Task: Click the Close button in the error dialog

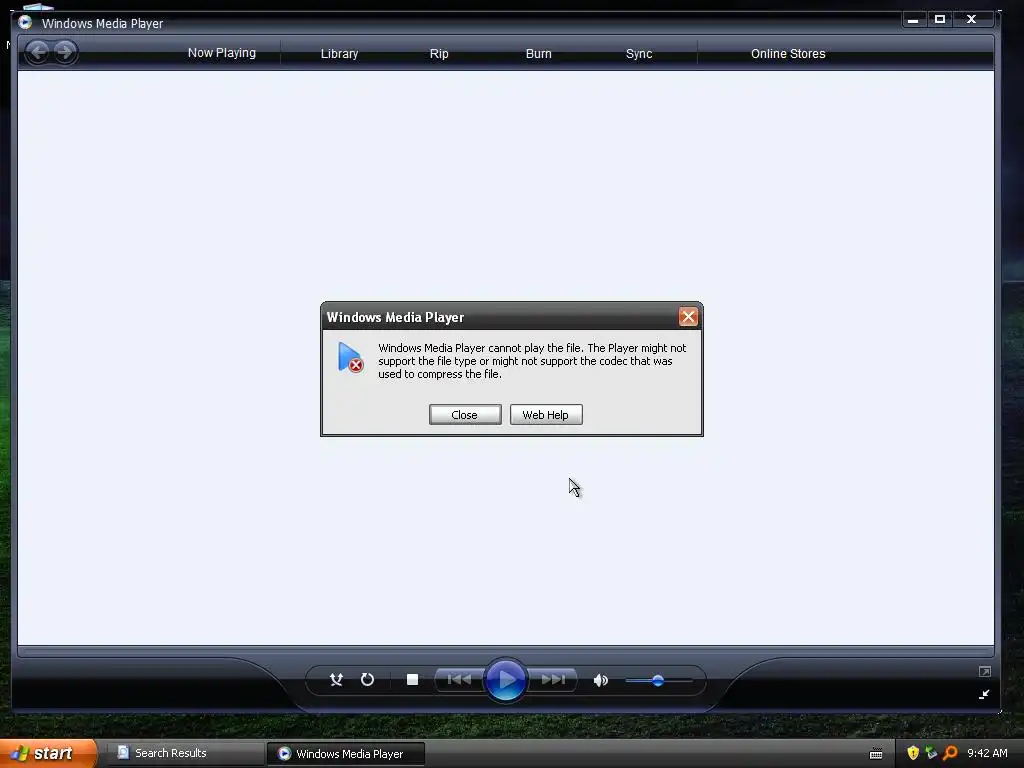Action: [x=465, y=415]
